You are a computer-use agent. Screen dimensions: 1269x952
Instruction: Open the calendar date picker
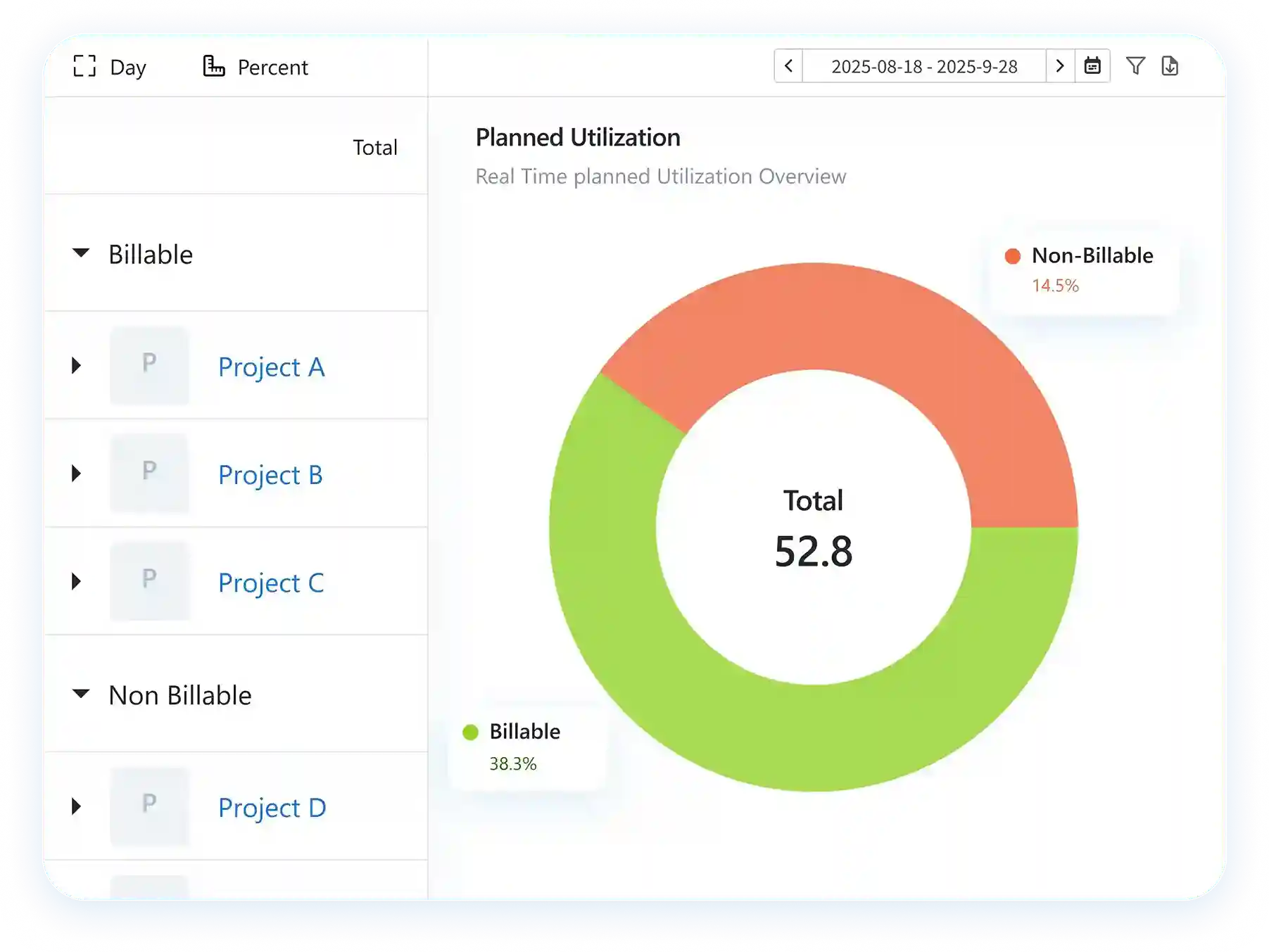tap(1092, 66)
